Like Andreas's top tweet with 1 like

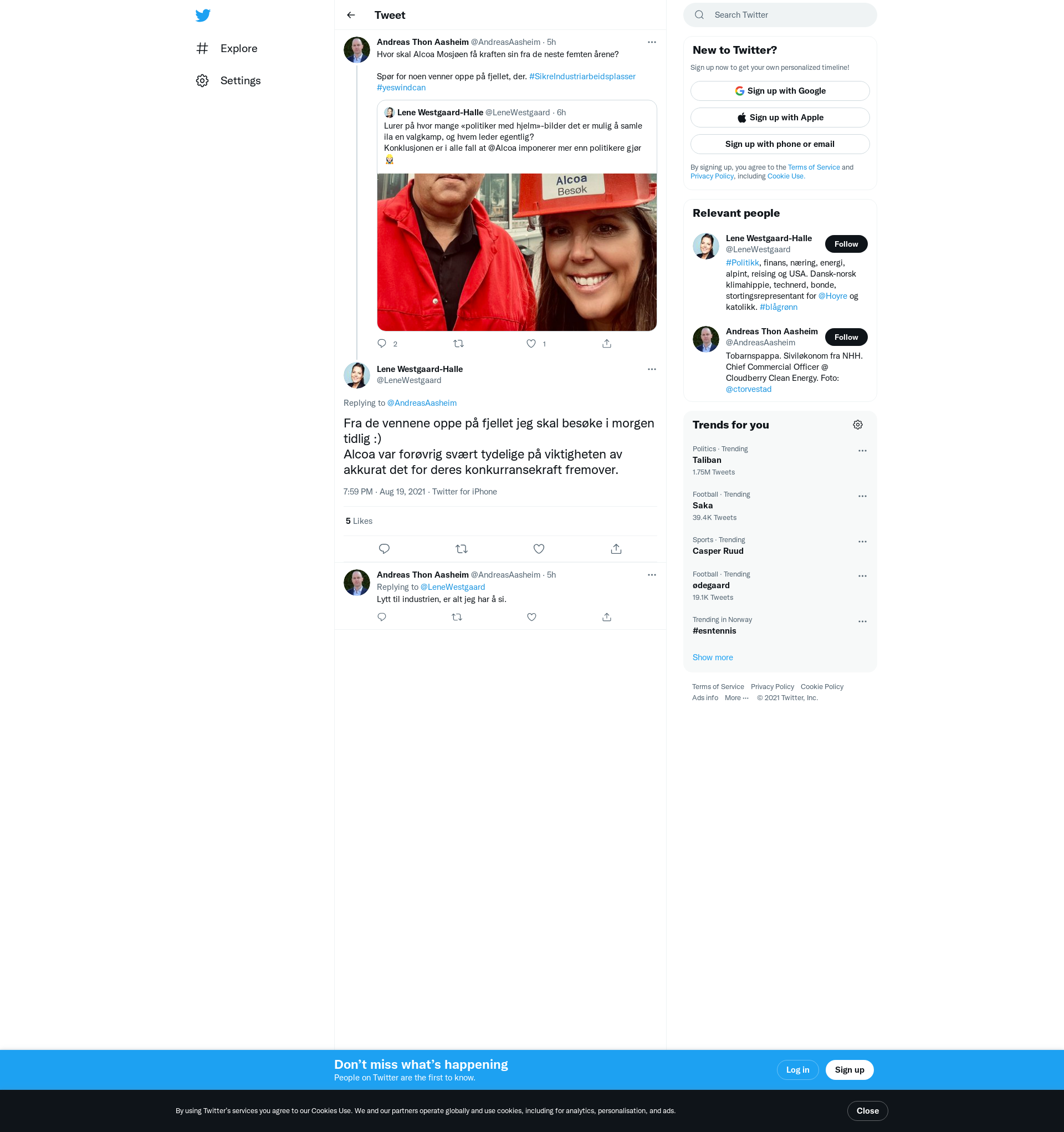[531, 343]
